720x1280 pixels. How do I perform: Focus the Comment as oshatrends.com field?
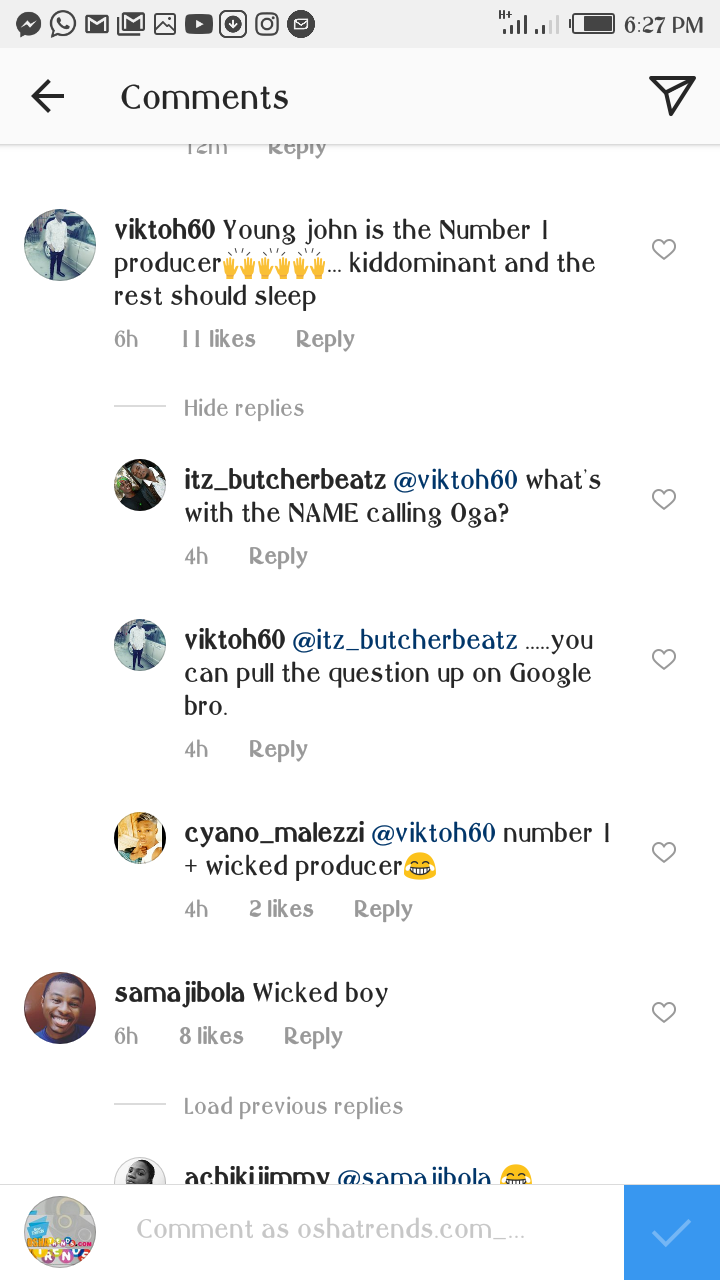click(330, 1229)
